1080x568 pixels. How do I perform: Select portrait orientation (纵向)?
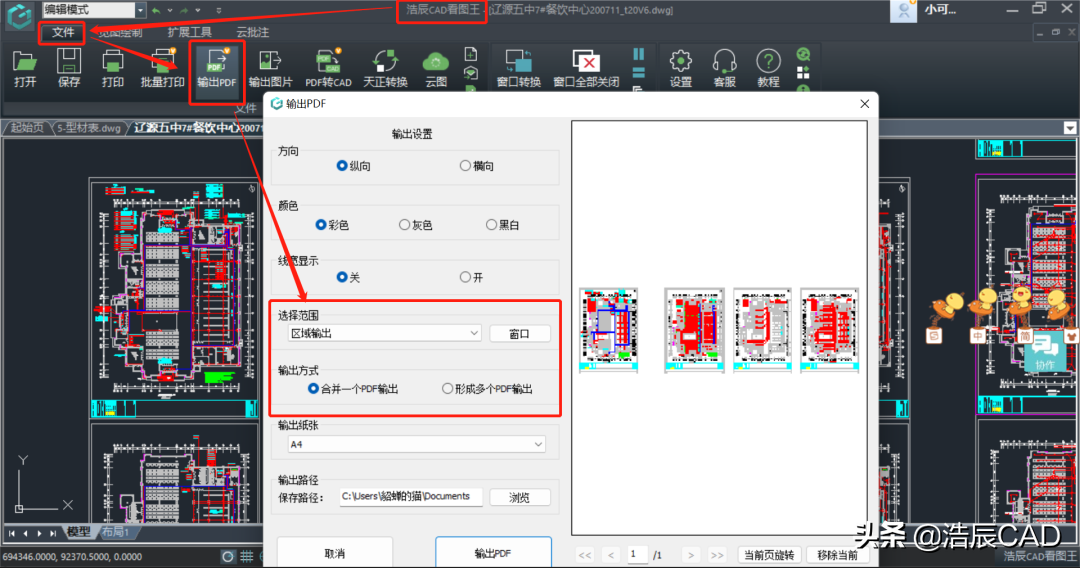click(x=353, y=166)
